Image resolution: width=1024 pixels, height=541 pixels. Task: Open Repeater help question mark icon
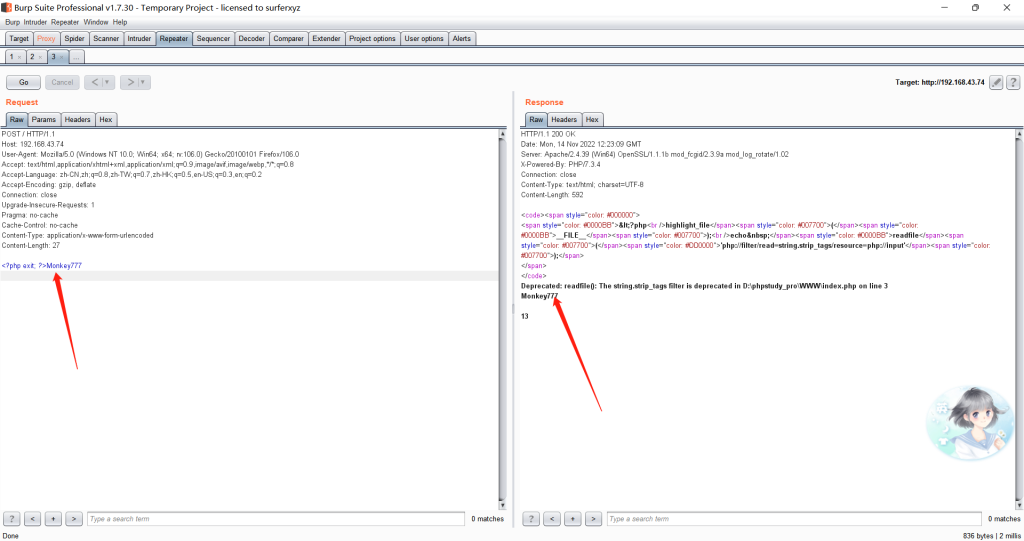[x=1013, y=82]
